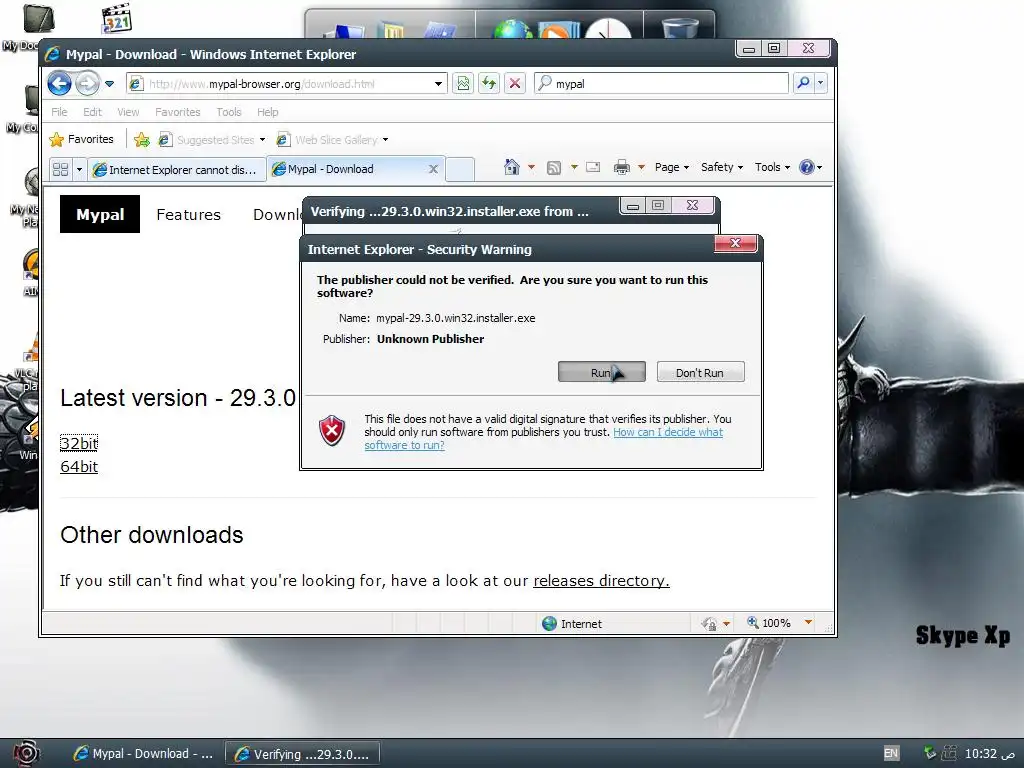The image size is (1024, 768).
Task: Click the zoom level 100% button
Action: 769,623
